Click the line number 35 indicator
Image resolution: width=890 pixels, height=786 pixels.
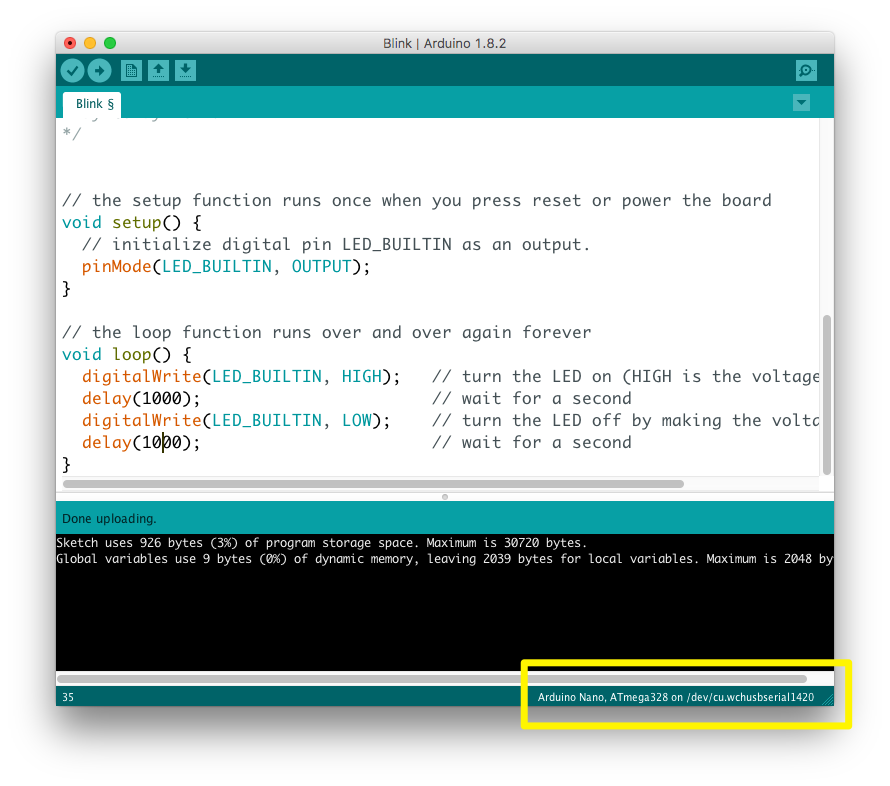[x=68, y=697]
